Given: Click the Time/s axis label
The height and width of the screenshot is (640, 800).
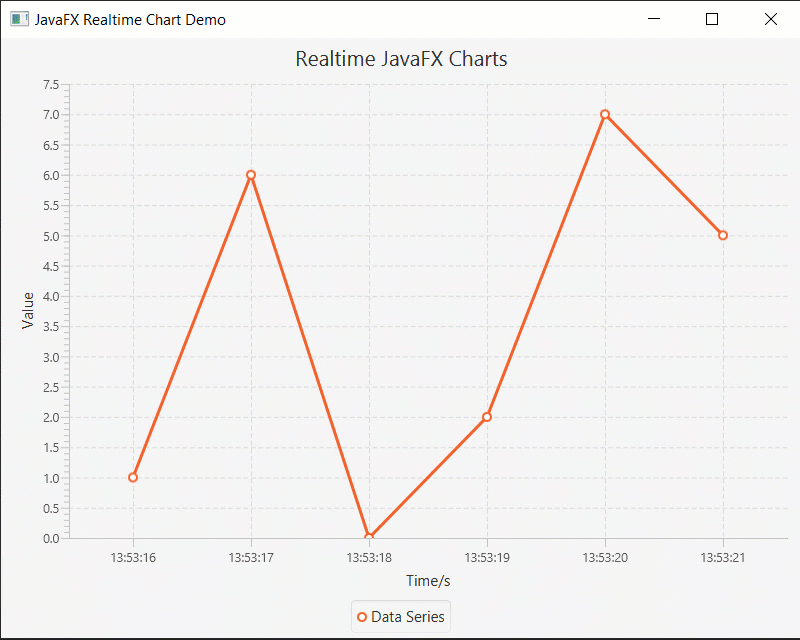Looking at the screenshot, I should click(x=427, y=580).
